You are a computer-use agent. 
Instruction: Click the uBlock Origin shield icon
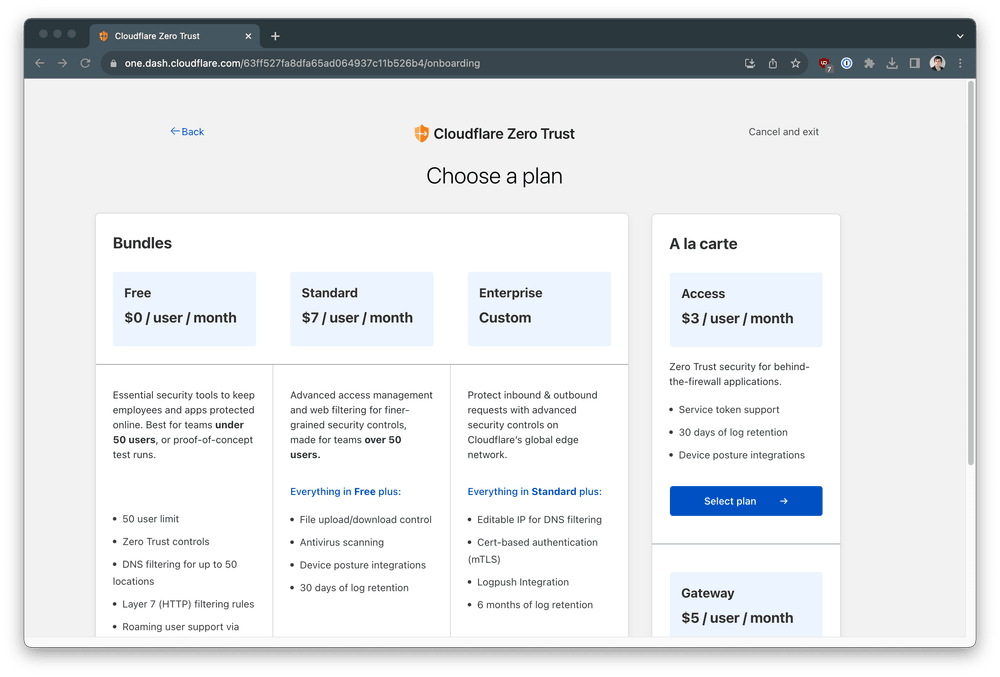point(823,62)
